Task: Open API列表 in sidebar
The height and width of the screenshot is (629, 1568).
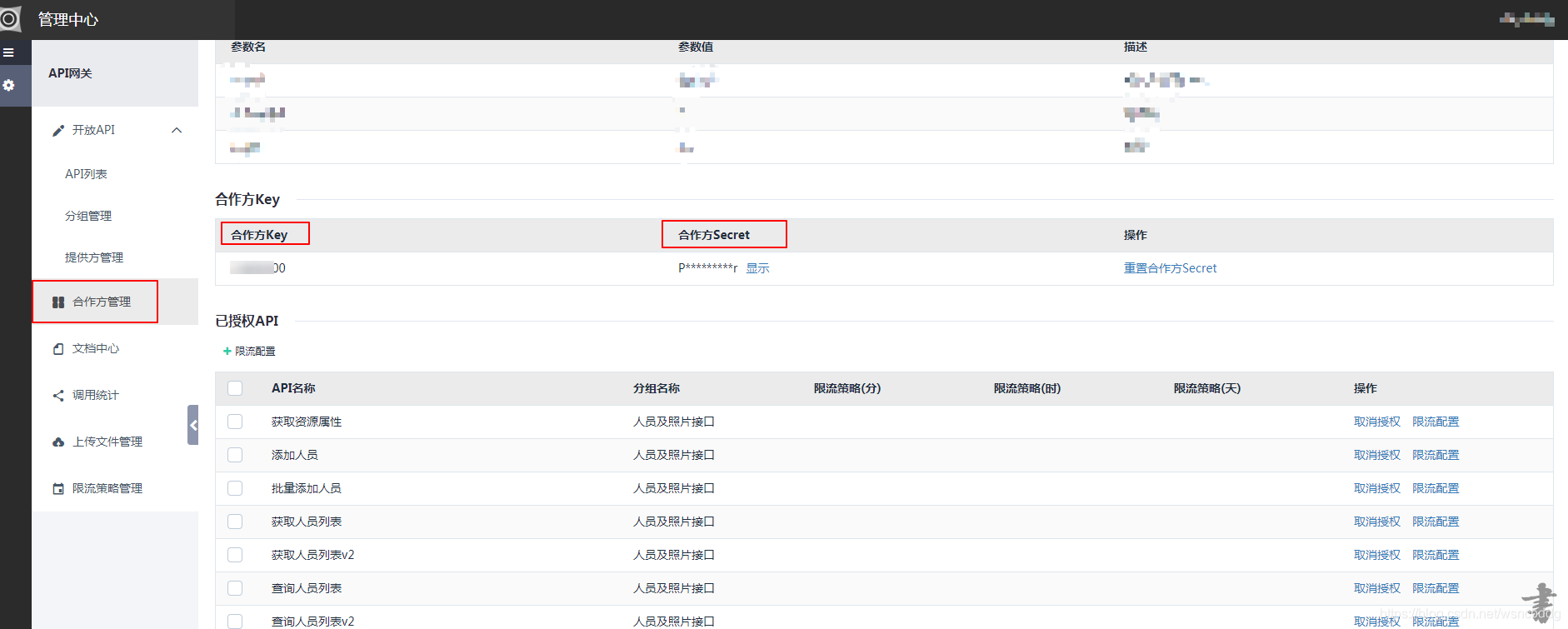Action: (x=86, y=174)
